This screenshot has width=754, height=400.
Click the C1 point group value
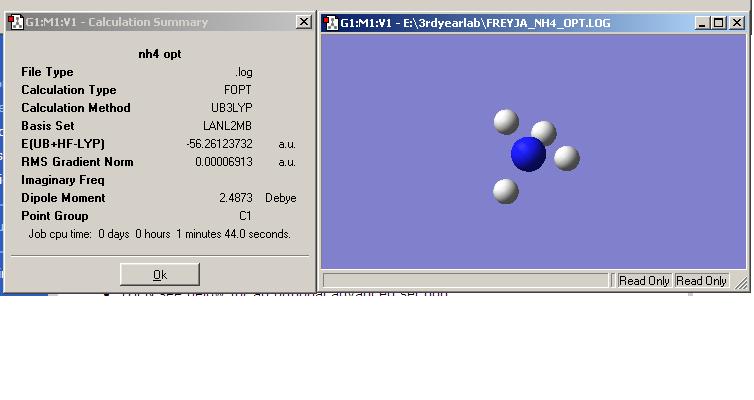[245, 216]
